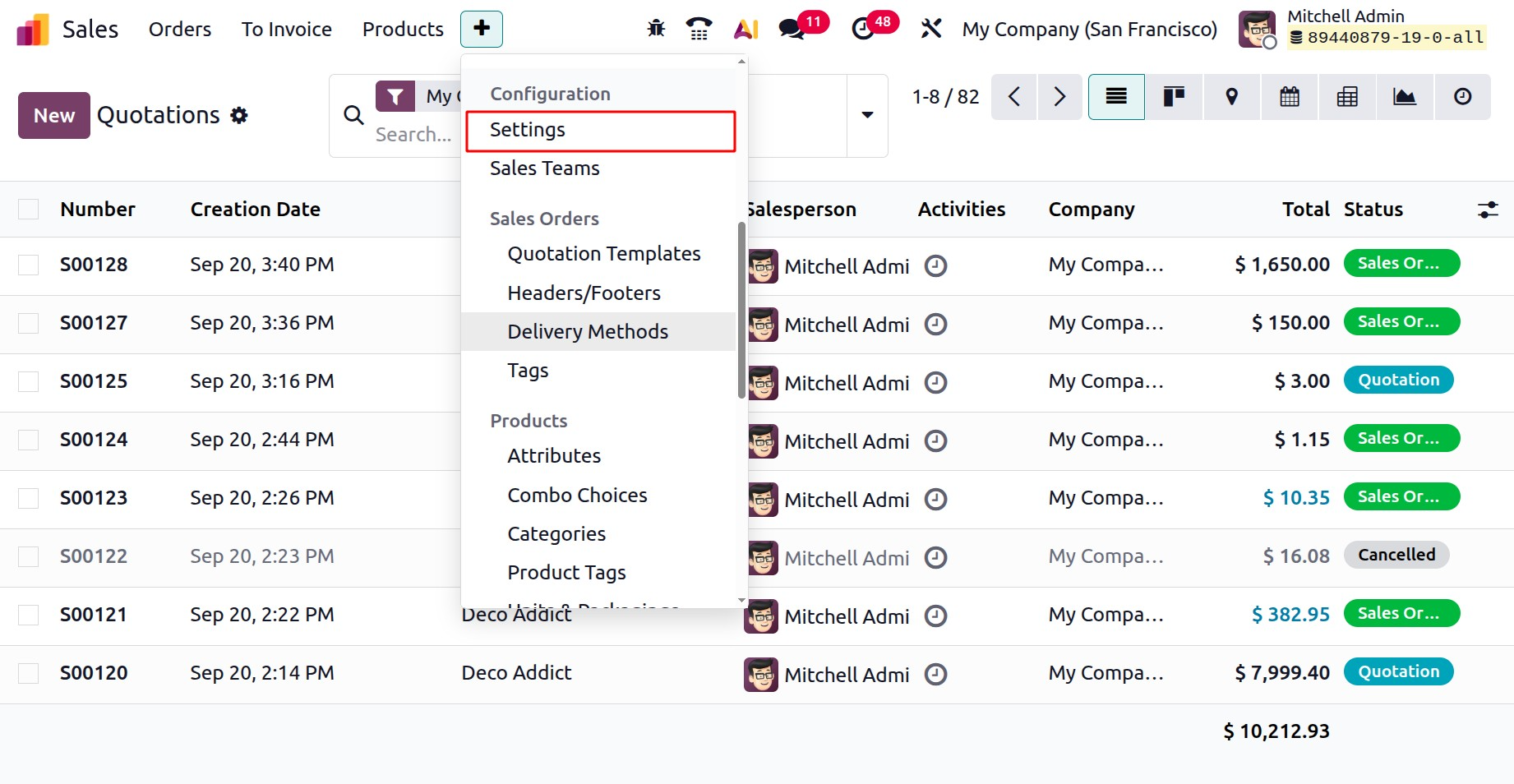Switch to Kanban view
Image resolution: width=1514 pixels, height=784 pixels.
(x=1174, y=97)
